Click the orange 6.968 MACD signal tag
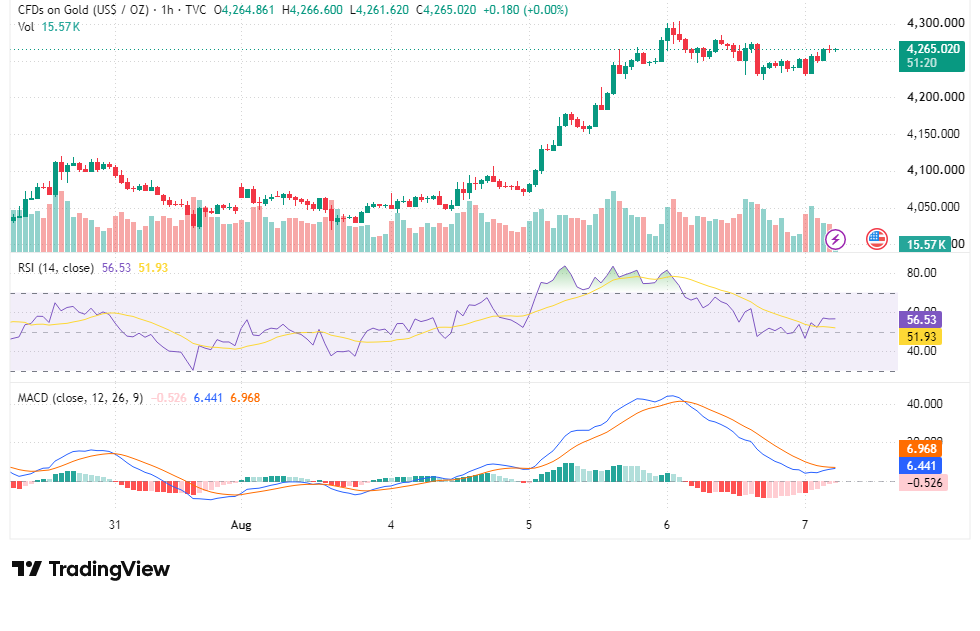 pos(921,449)
